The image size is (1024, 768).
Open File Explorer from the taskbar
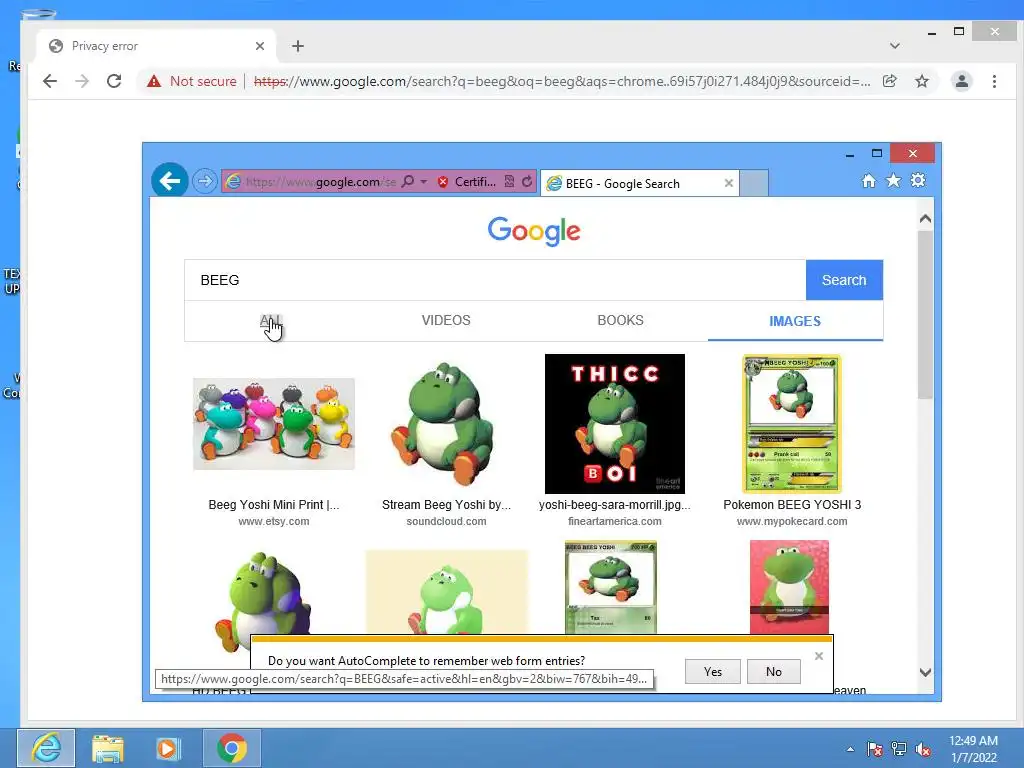[108, 748]
